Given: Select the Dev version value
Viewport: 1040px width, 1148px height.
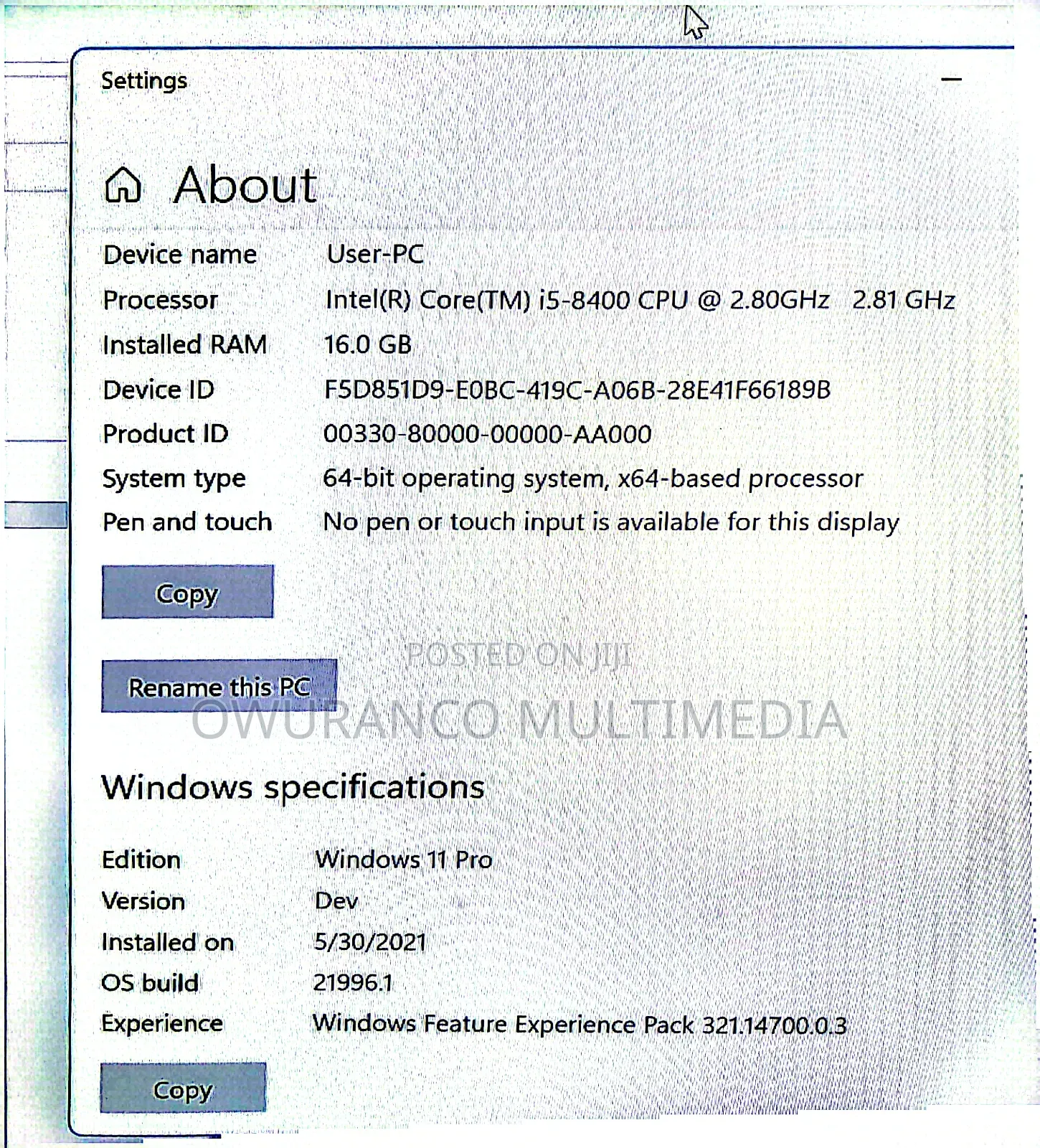Looking at the screenshot, I should click(336, 900).
